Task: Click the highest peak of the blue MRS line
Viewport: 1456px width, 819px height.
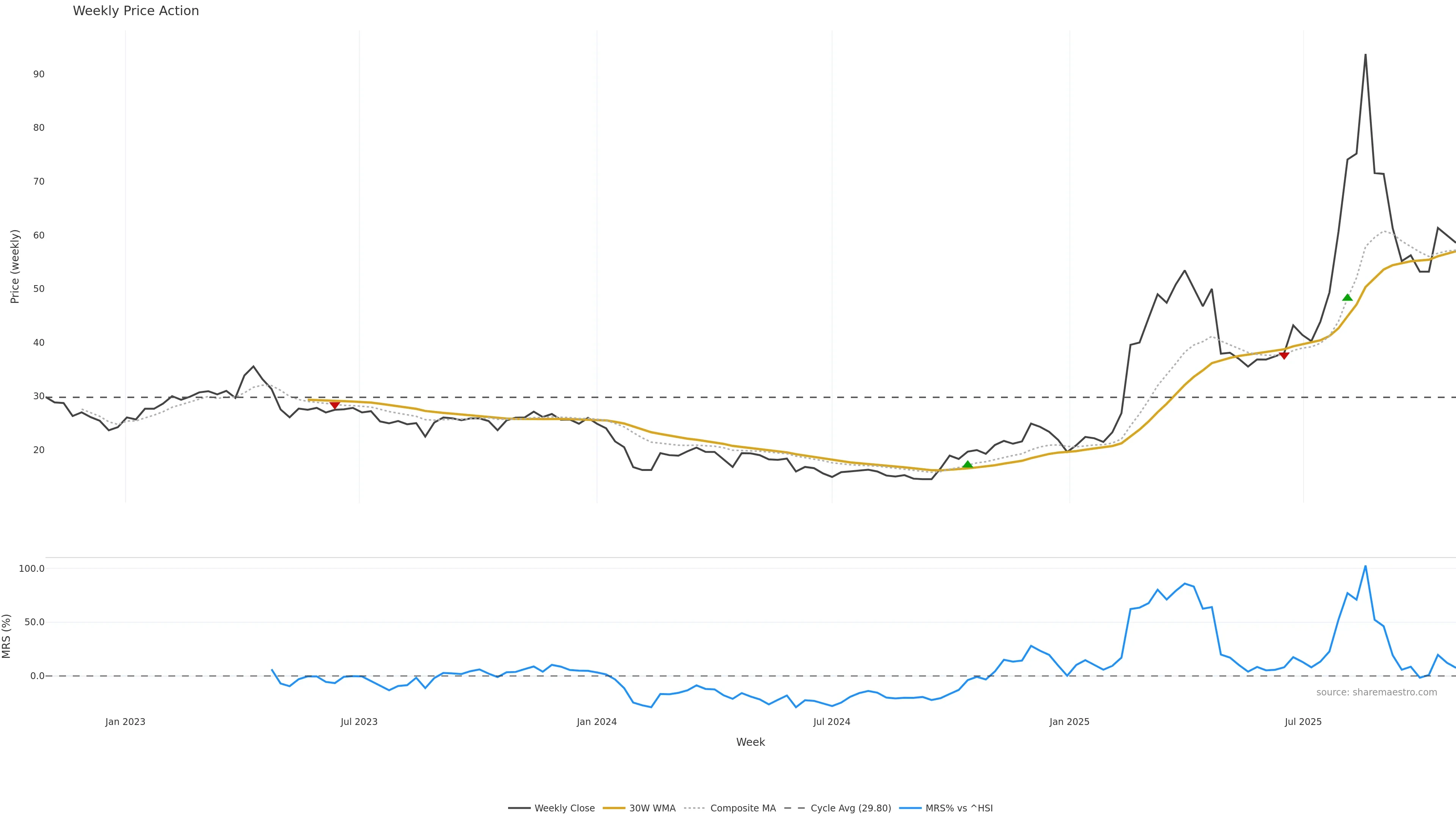Action: [x=1365, y=566]
